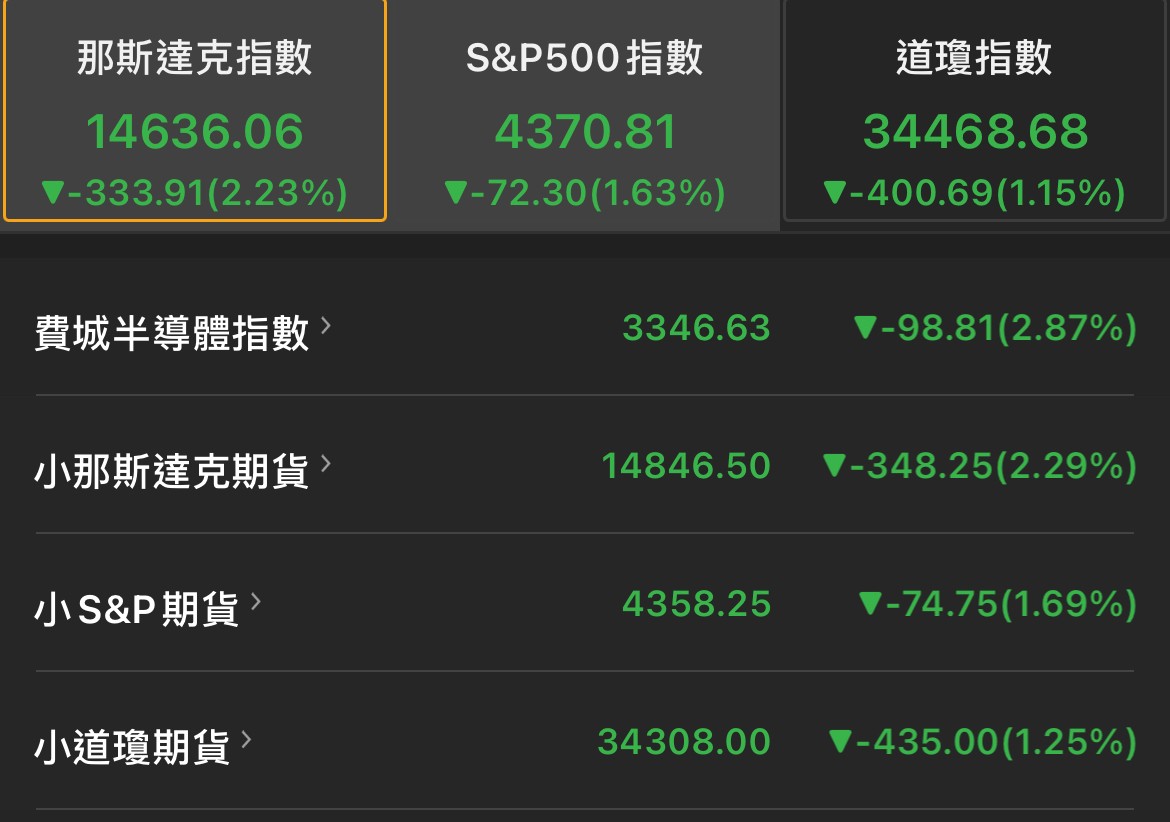Click down-triangle icon beside -98.81(2.87%)
This screenshot has height=822, width=1170.
click(865, 327)
